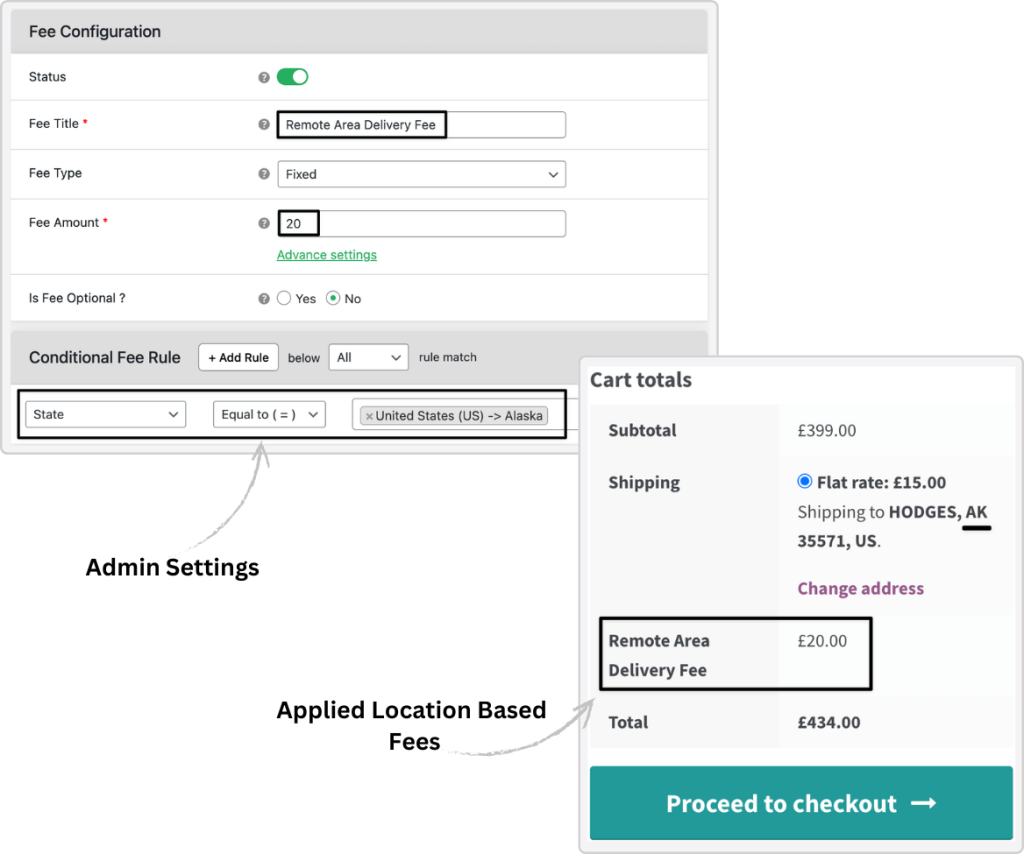The width and height of the screenshot is (1024, 854).
Task: Click the help icon beside Is Fee Optional
Action: 264,298
